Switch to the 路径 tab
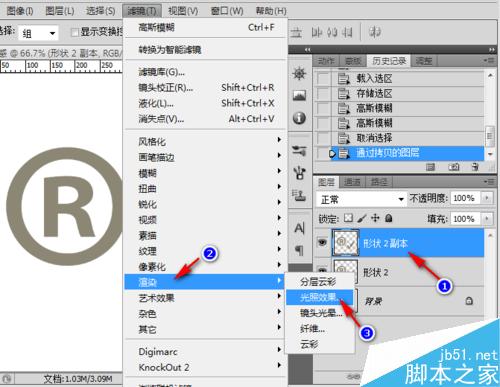The image size is (500, 387). tap(379, 182)
